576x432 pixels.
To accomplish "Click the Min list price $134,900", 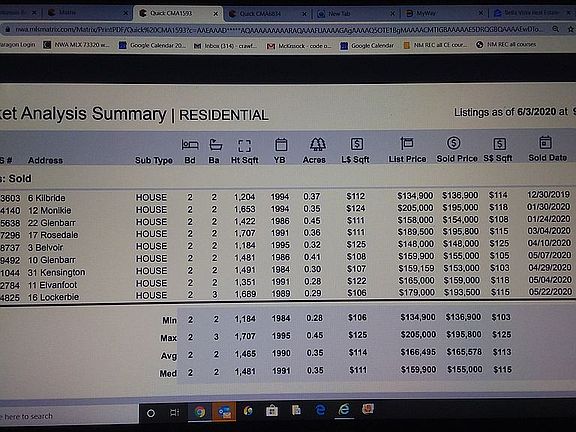I will (418, 317).
